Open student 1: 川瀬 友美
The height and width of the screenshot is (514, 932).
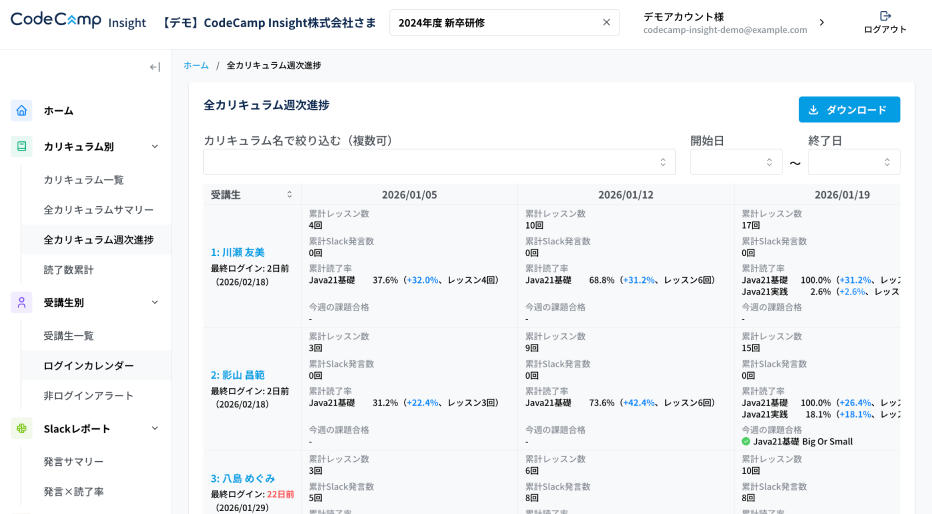(238, 253)
